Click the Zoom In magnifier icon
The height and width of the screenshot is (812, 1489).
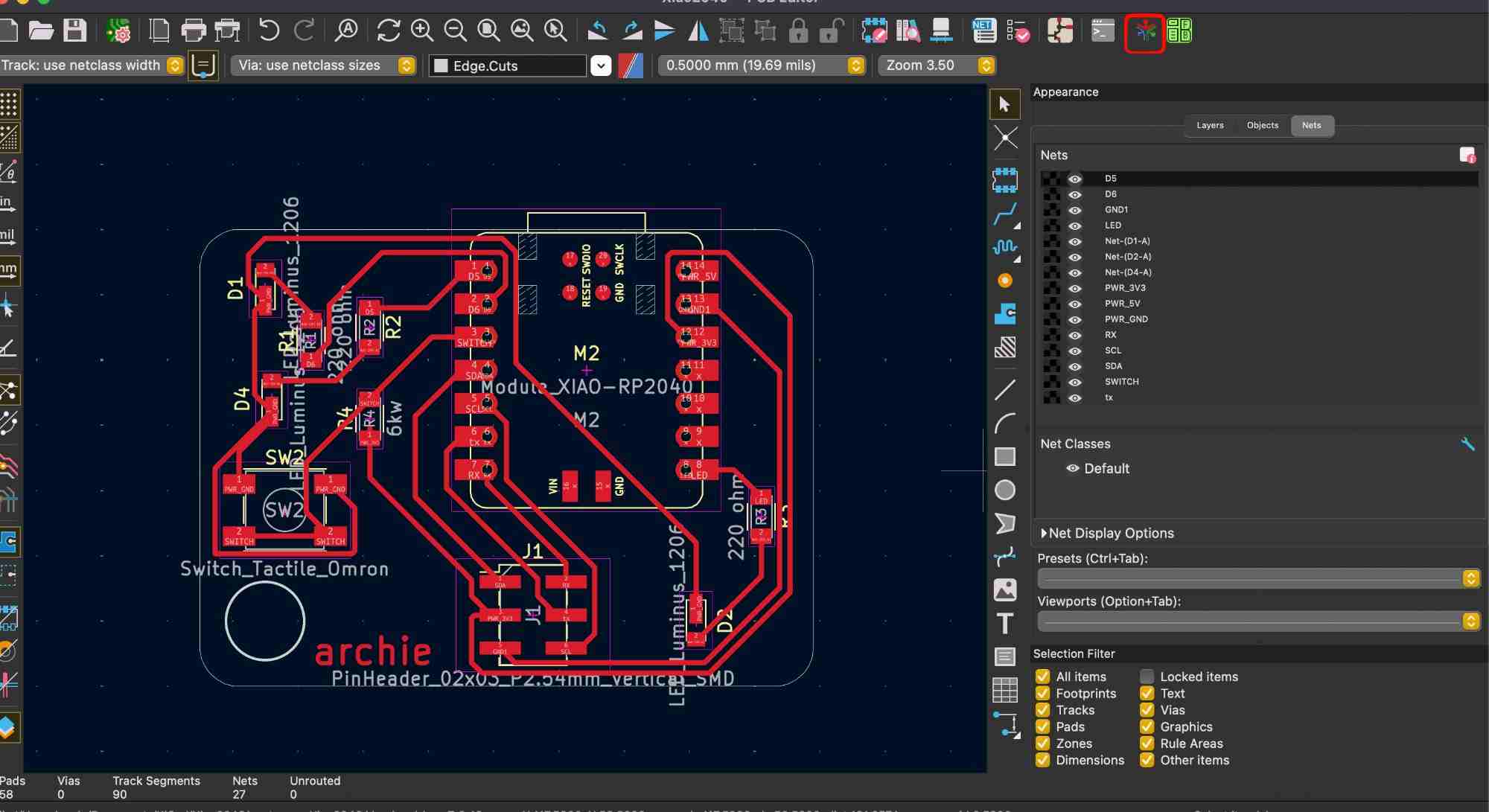coord(422,31)
